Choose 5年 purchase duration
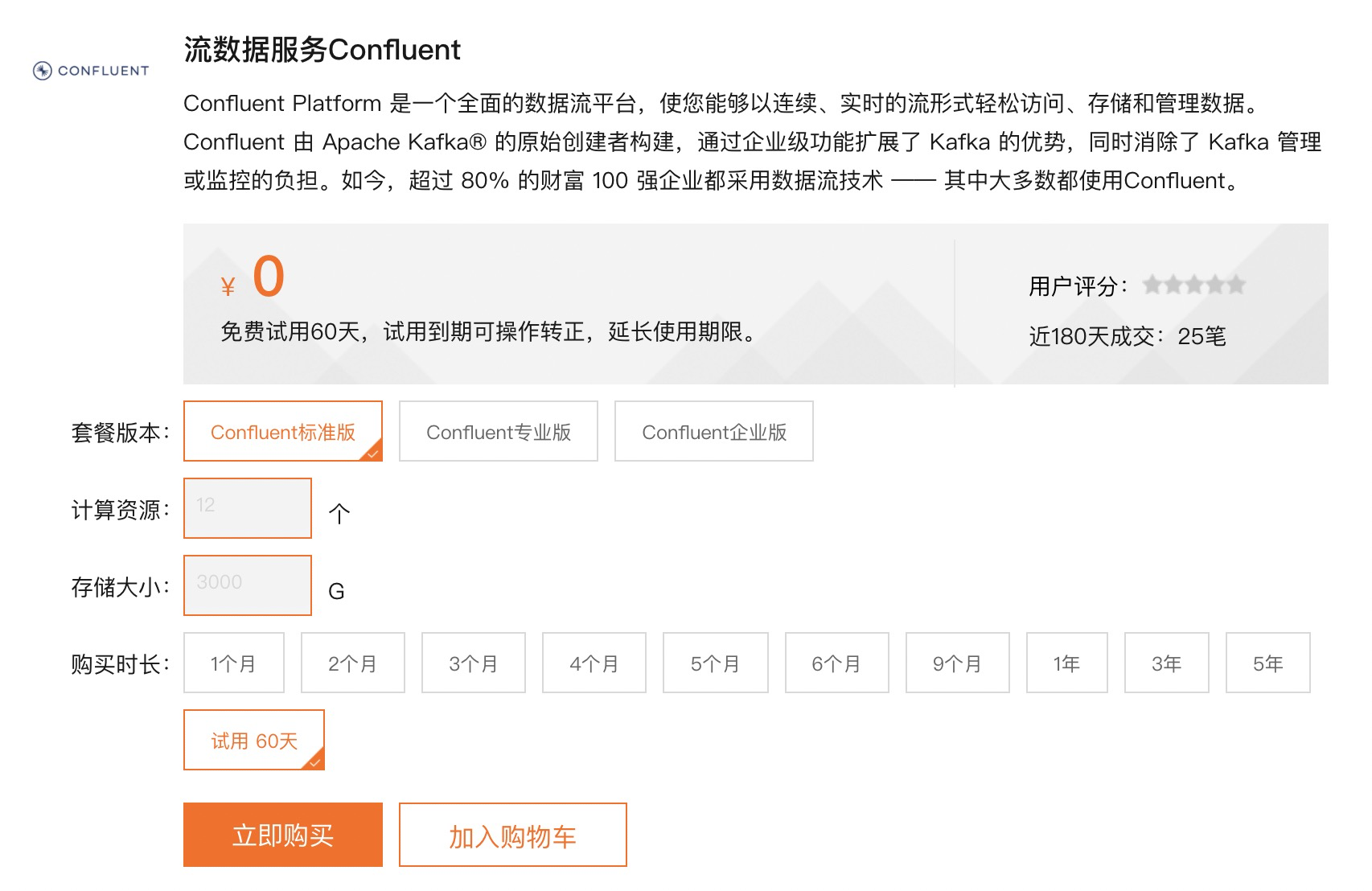 click(1268, 663)
